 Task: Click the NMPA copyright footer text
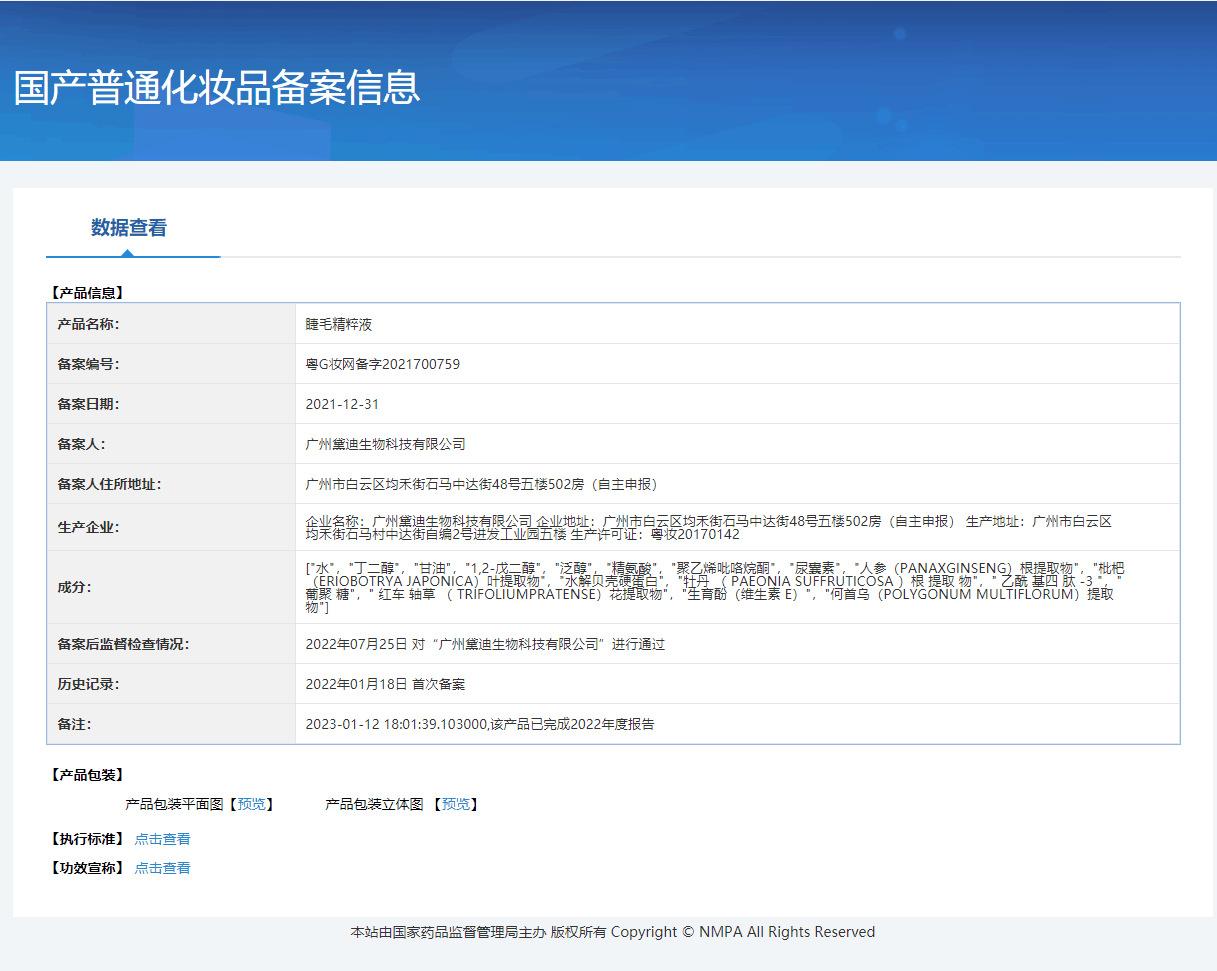(612, 932)
